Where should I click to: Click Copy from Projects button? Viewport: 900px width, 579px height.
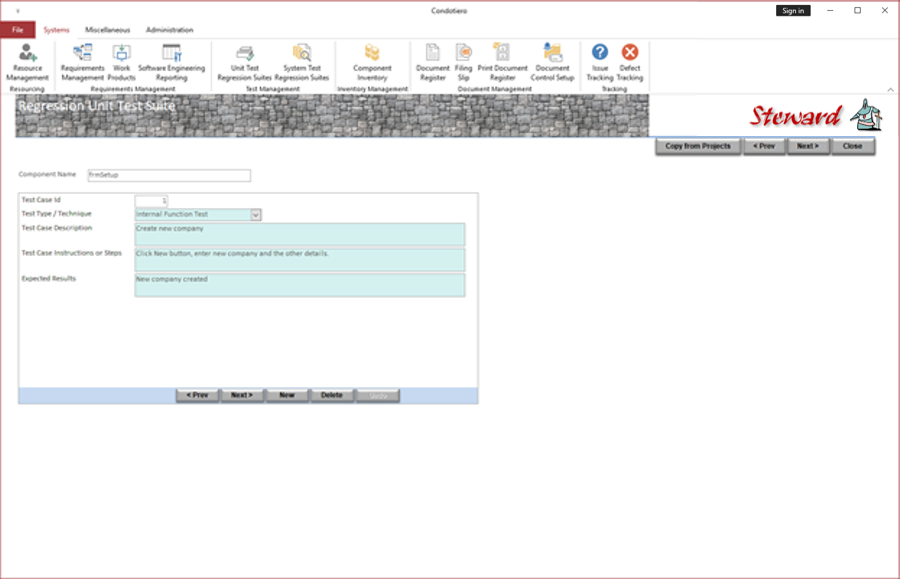click(x=698, y=146)
